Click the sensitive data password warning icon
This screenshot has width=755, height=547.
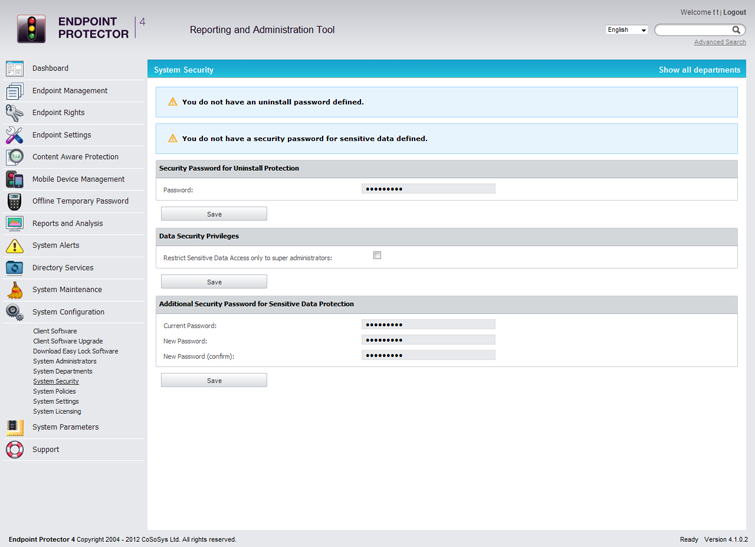172,139
